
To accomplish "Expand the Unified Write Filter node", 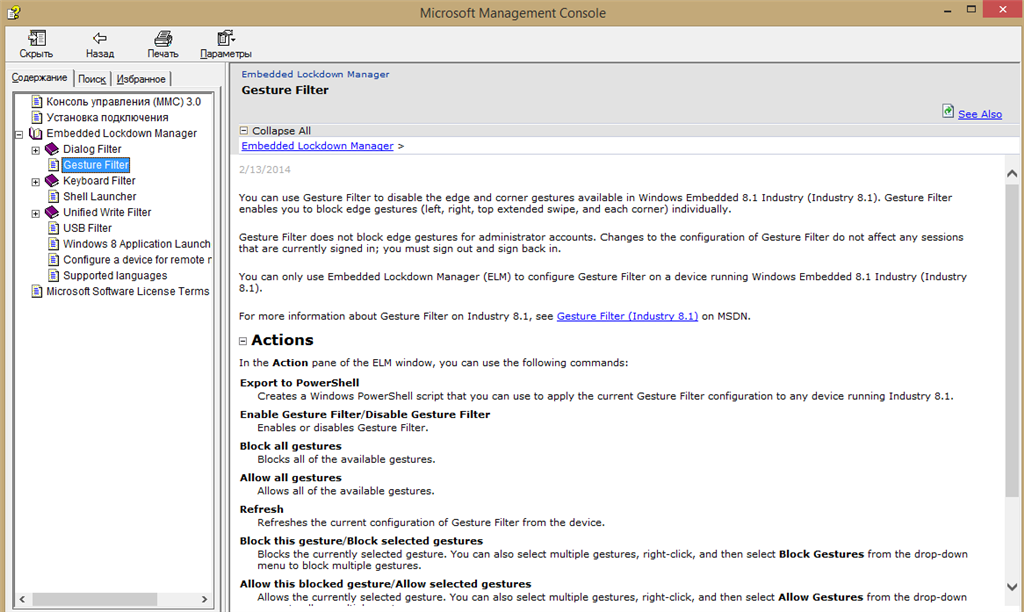I will 35,214.
